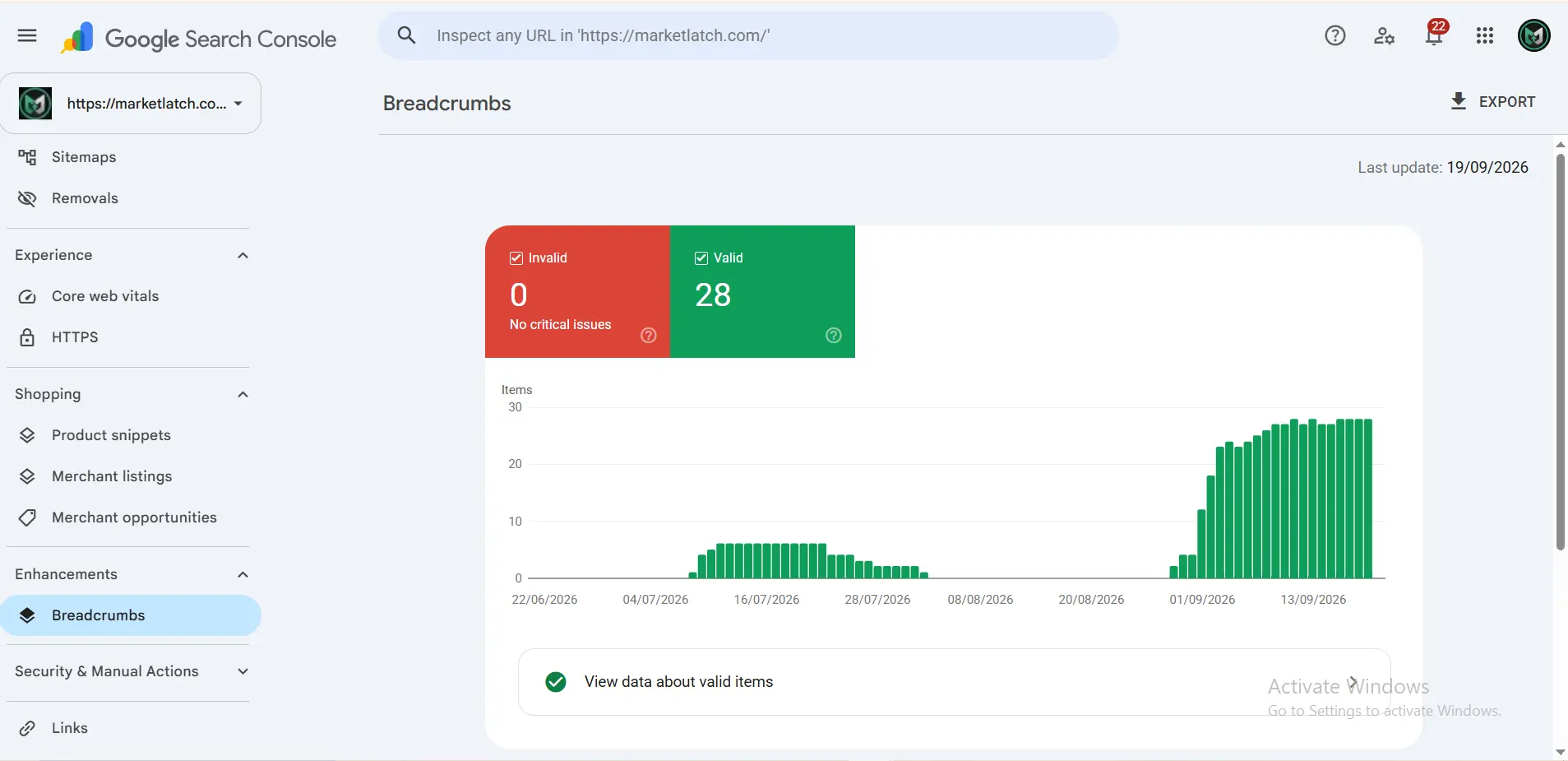This screenshot has width=1568, height=761.
Task: Click the Breadcrumbs page heading
Action: pos(446,104)
